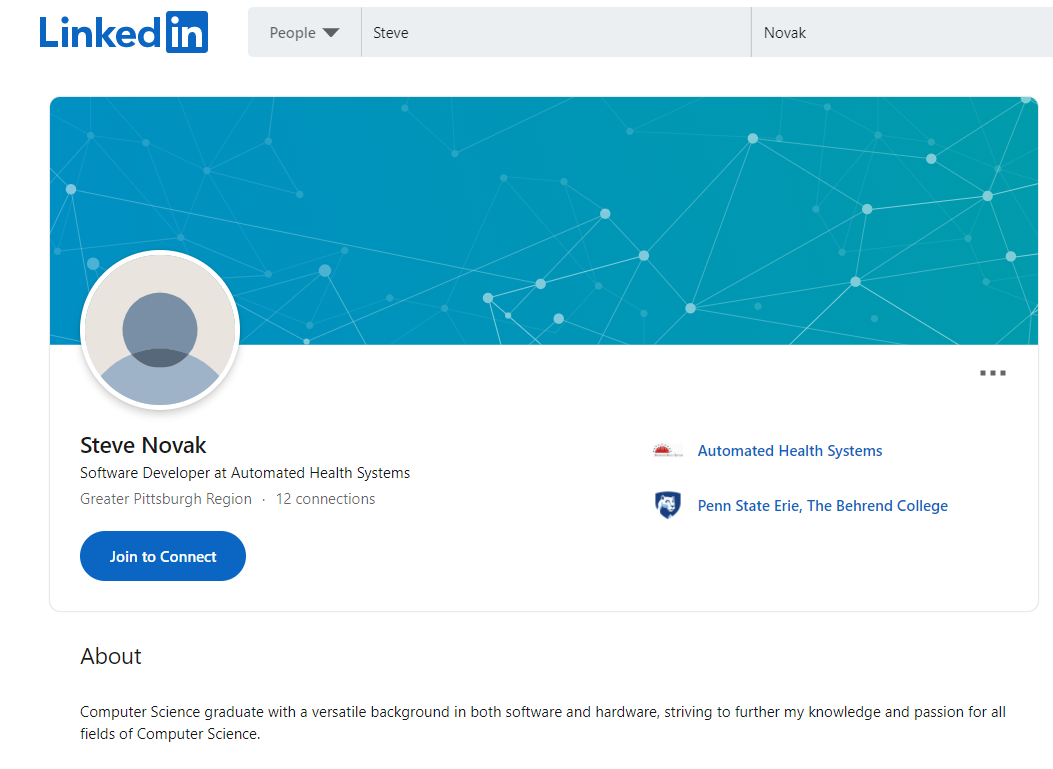
Task: Click the Computer Science graduate summary paragraph
Action: 543,723
